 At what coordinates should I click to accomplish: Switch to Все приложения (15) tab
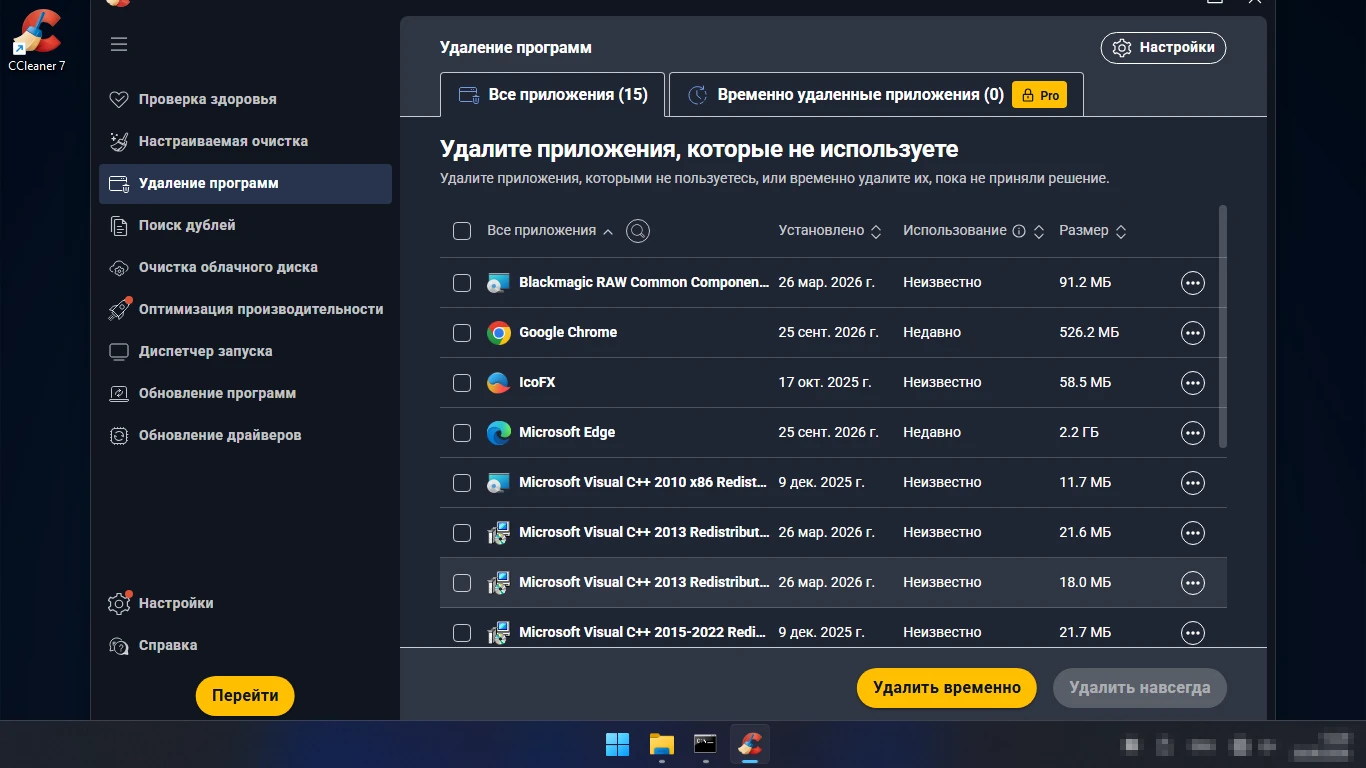tap(553, 95)
